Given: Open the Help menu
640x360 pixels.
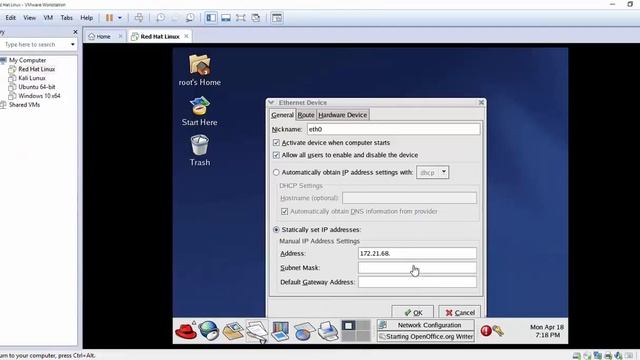Looking at the screenshot, I should click(x=87, y=18).
